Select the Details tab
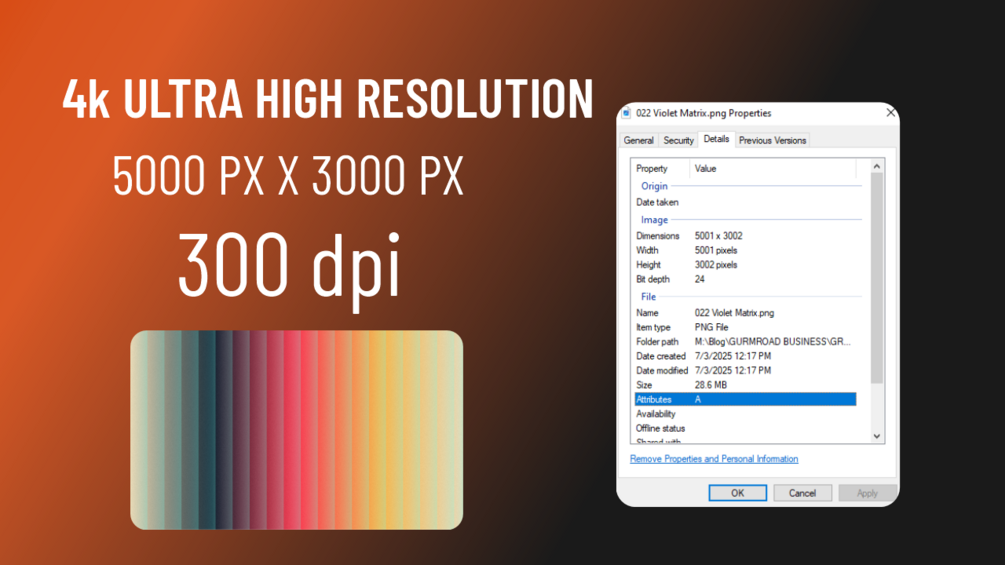Screen dimensions: 1005x565 click(716, 139)
